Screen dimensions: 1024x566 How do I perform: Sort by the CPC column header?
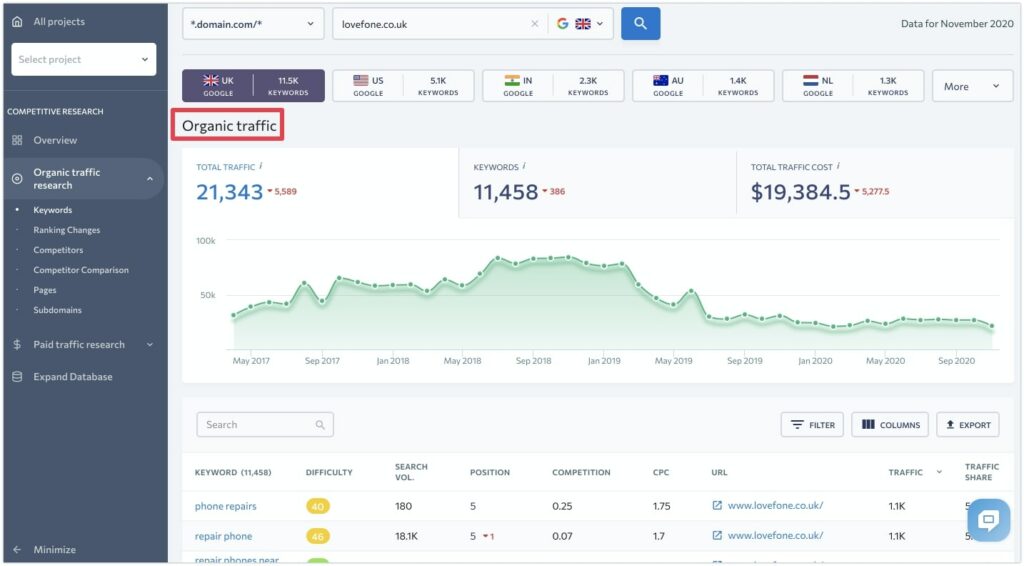(x=661, y=473)
